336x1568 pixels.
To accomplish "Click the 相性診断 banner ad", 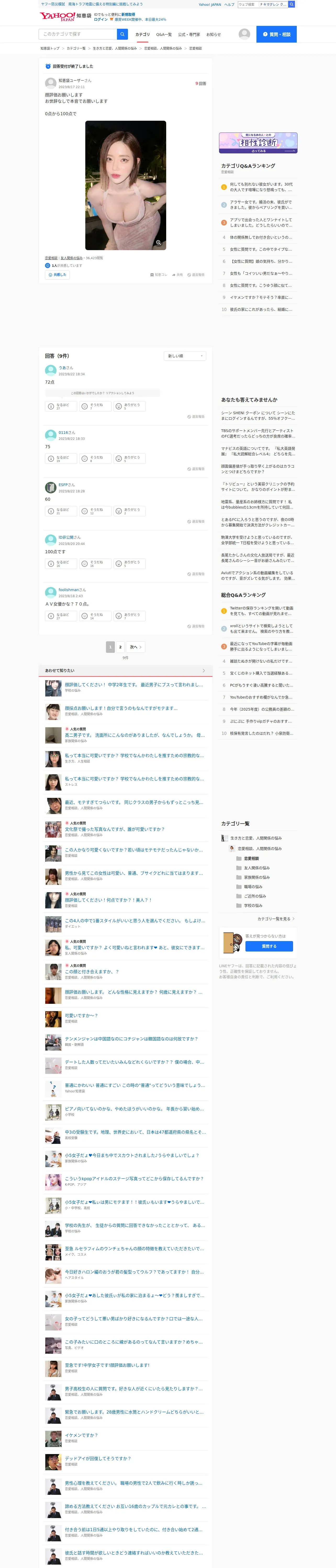I will pyautogui.click(x=258, y=143).
